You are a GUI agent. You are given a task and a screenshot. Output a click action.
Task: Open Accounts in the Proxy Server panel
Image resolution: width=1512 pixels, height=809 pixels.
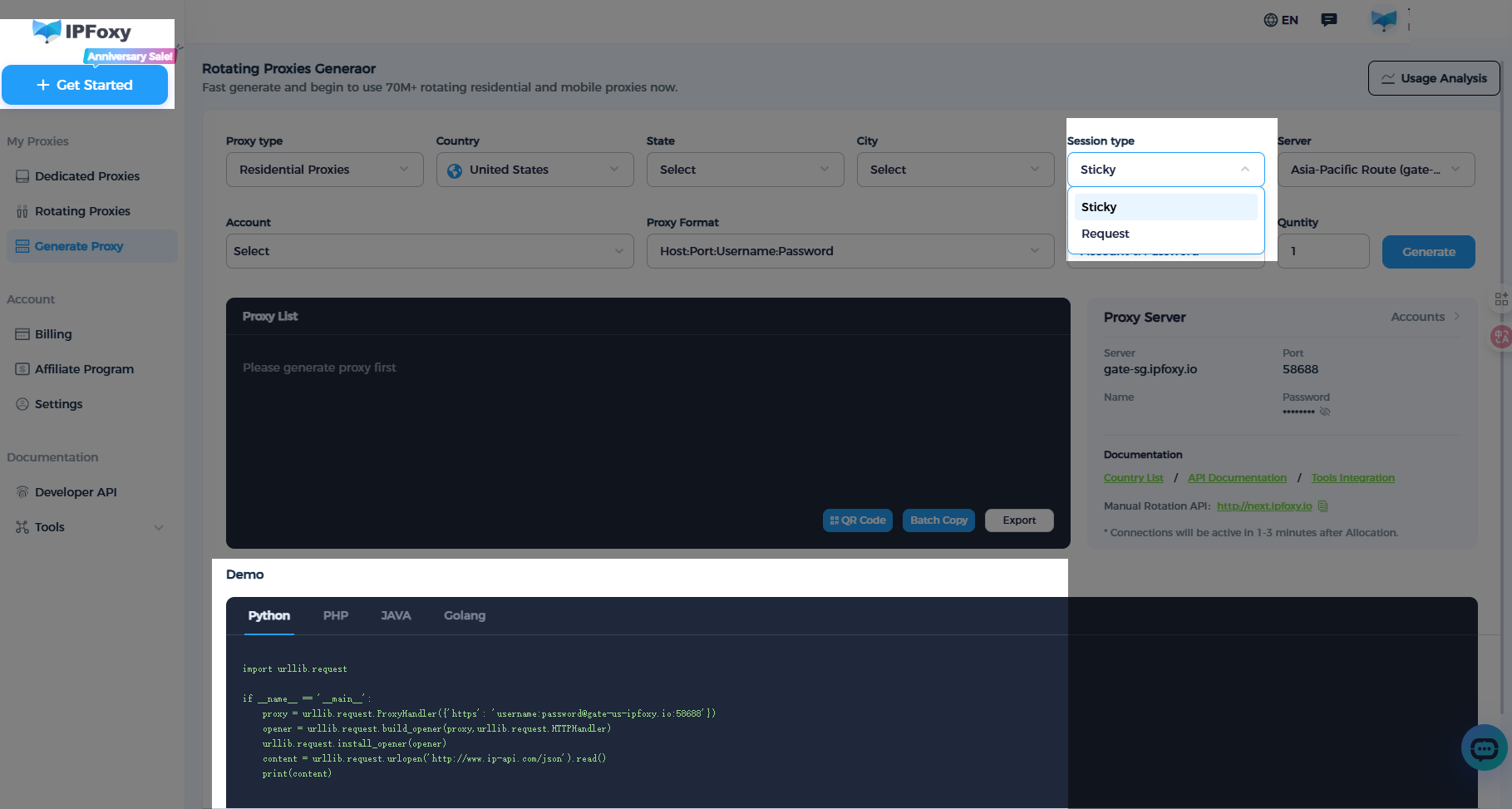[1426, 317]
